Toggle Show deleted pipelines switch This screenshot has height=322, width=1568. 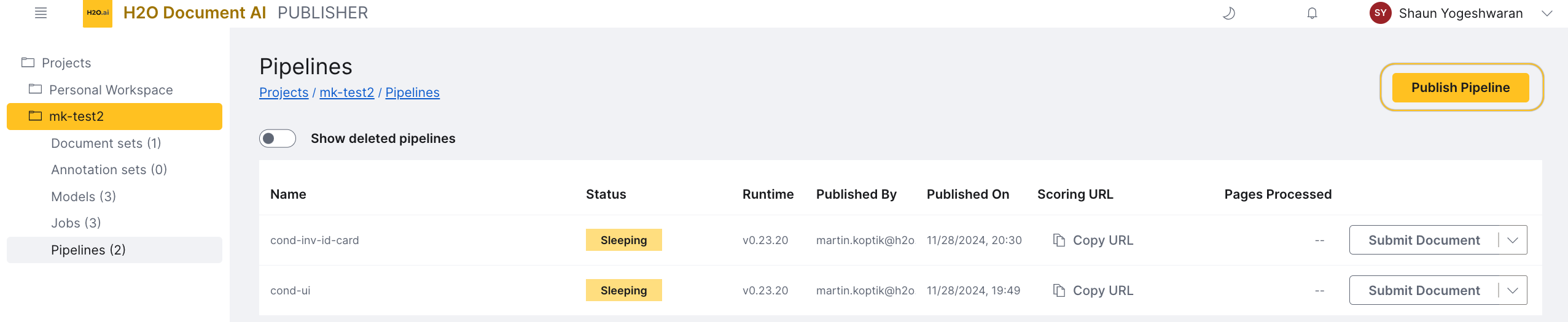point(278,139)
